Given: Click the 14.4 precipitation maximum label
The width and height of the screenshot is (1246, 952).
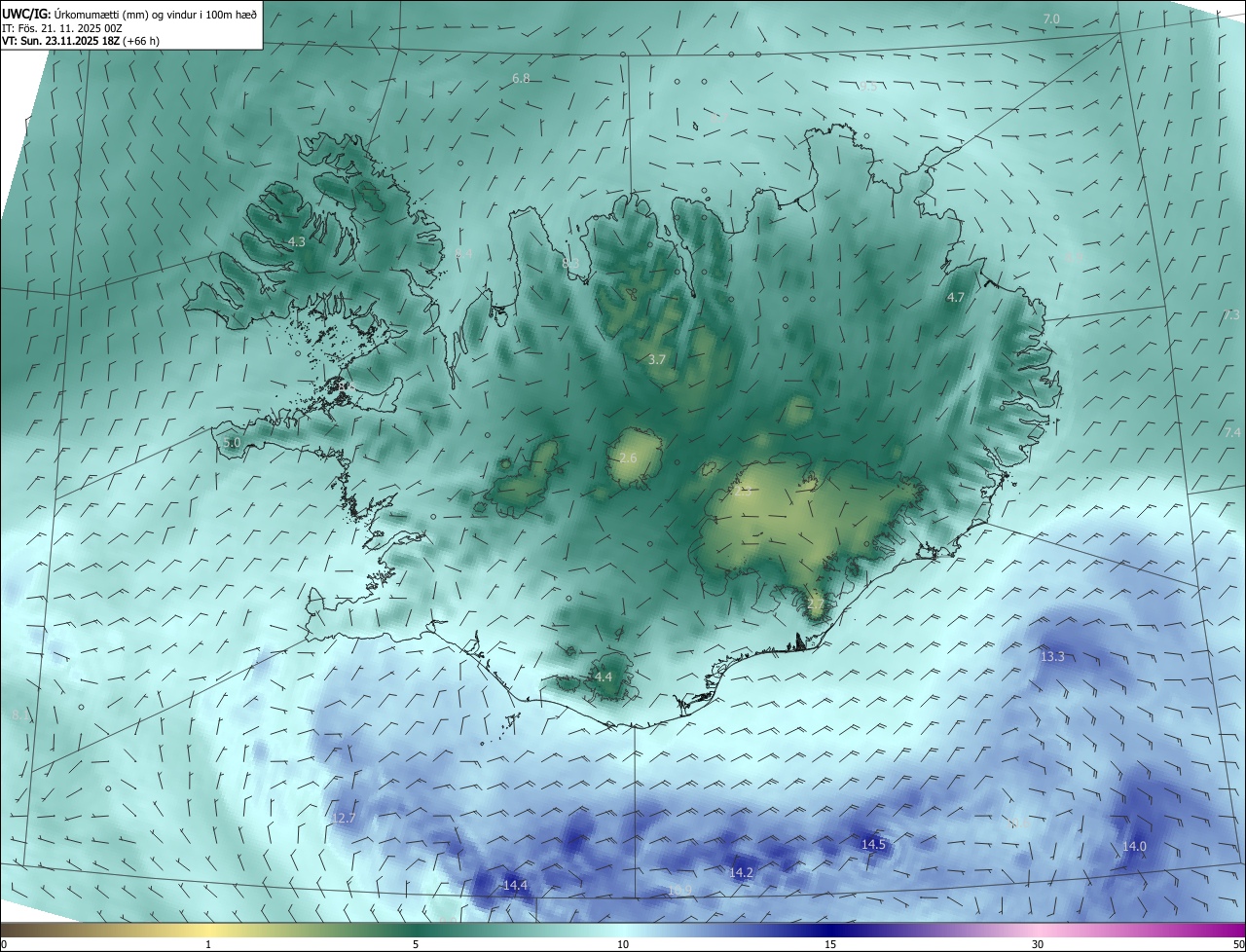Looking at the screenshot, I should click(515, 885).
